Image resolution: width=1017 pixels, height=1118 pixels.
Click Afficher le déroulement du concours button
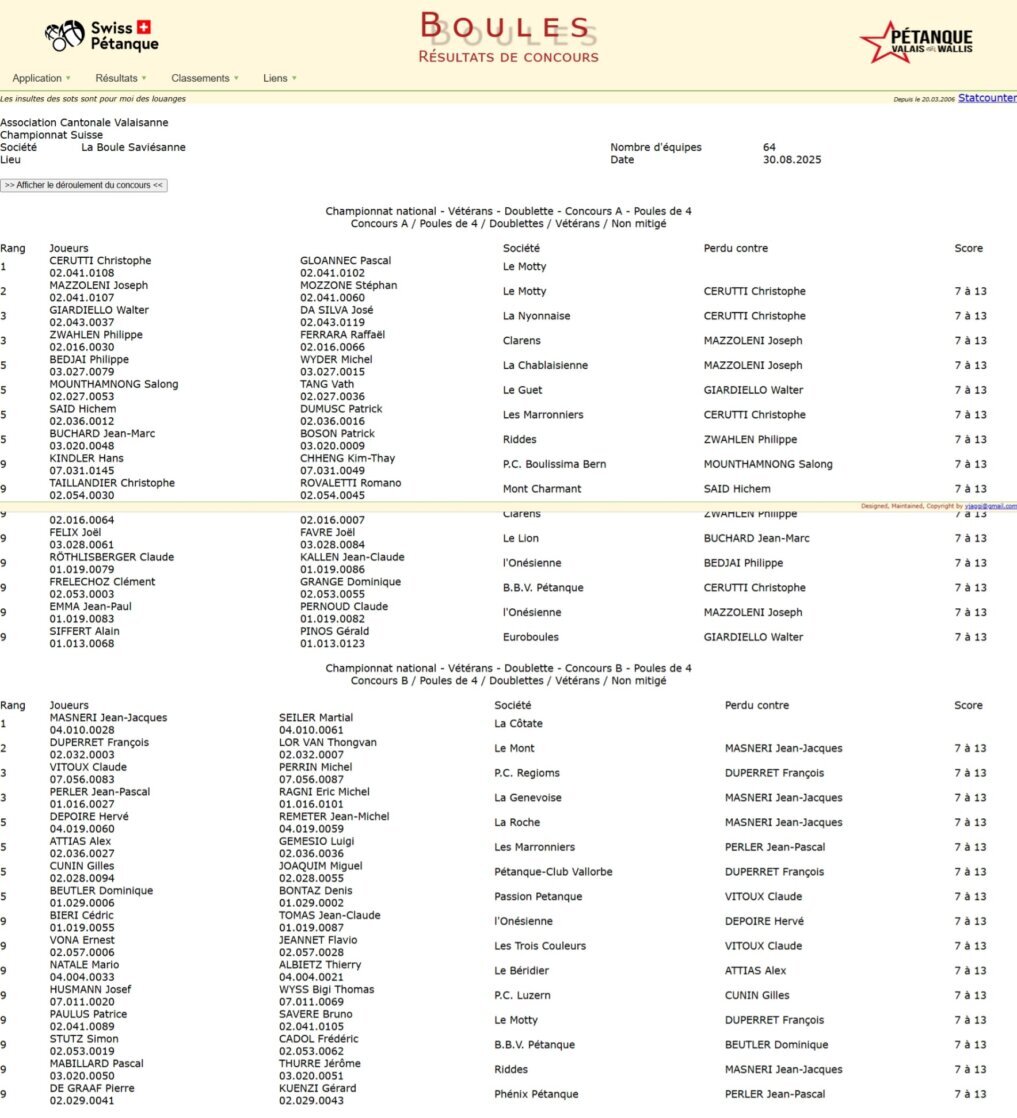tap(84, 185)
